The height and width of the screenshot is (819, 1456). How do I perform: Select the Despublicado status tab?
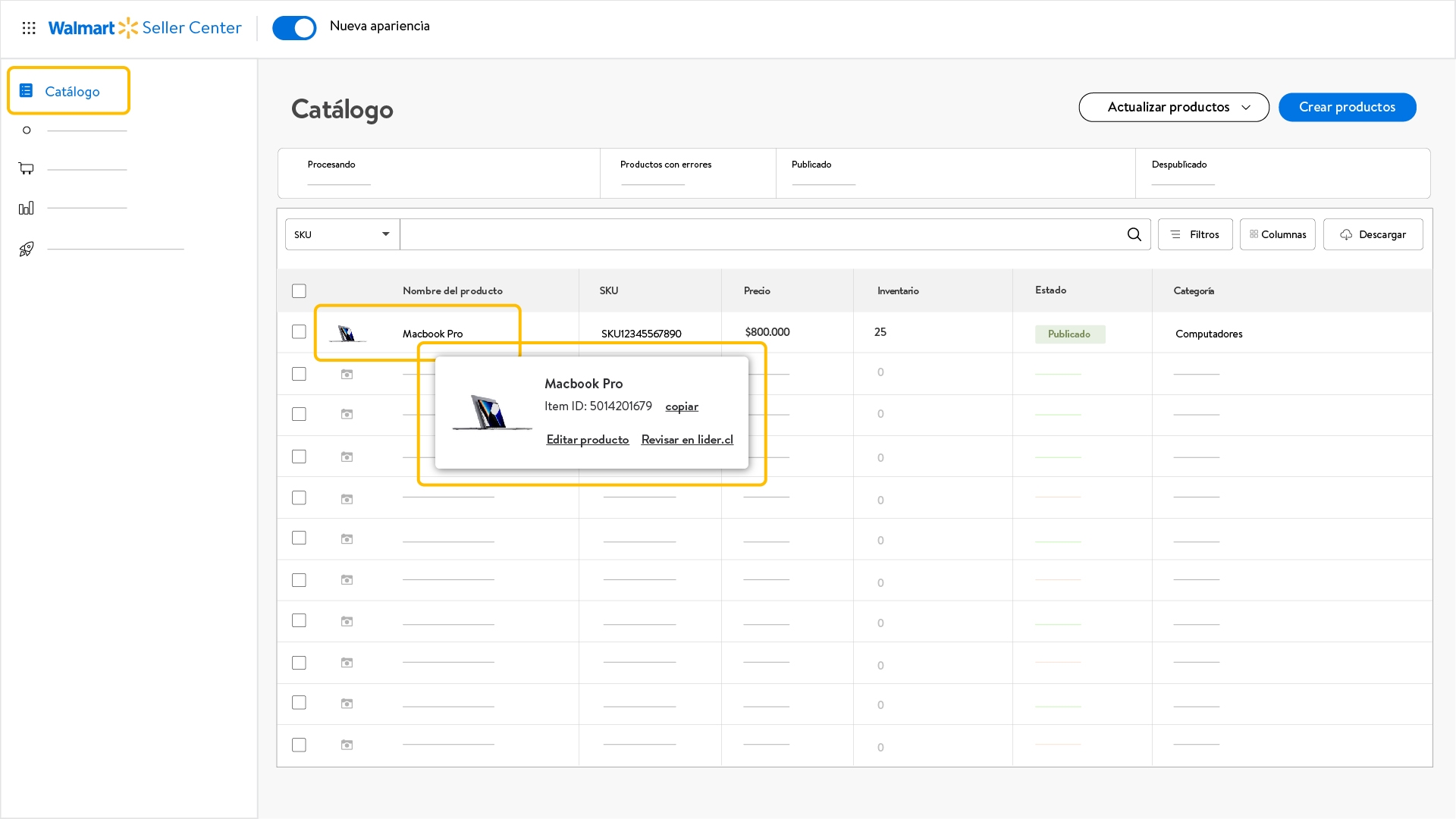[x=1283, y=174]
